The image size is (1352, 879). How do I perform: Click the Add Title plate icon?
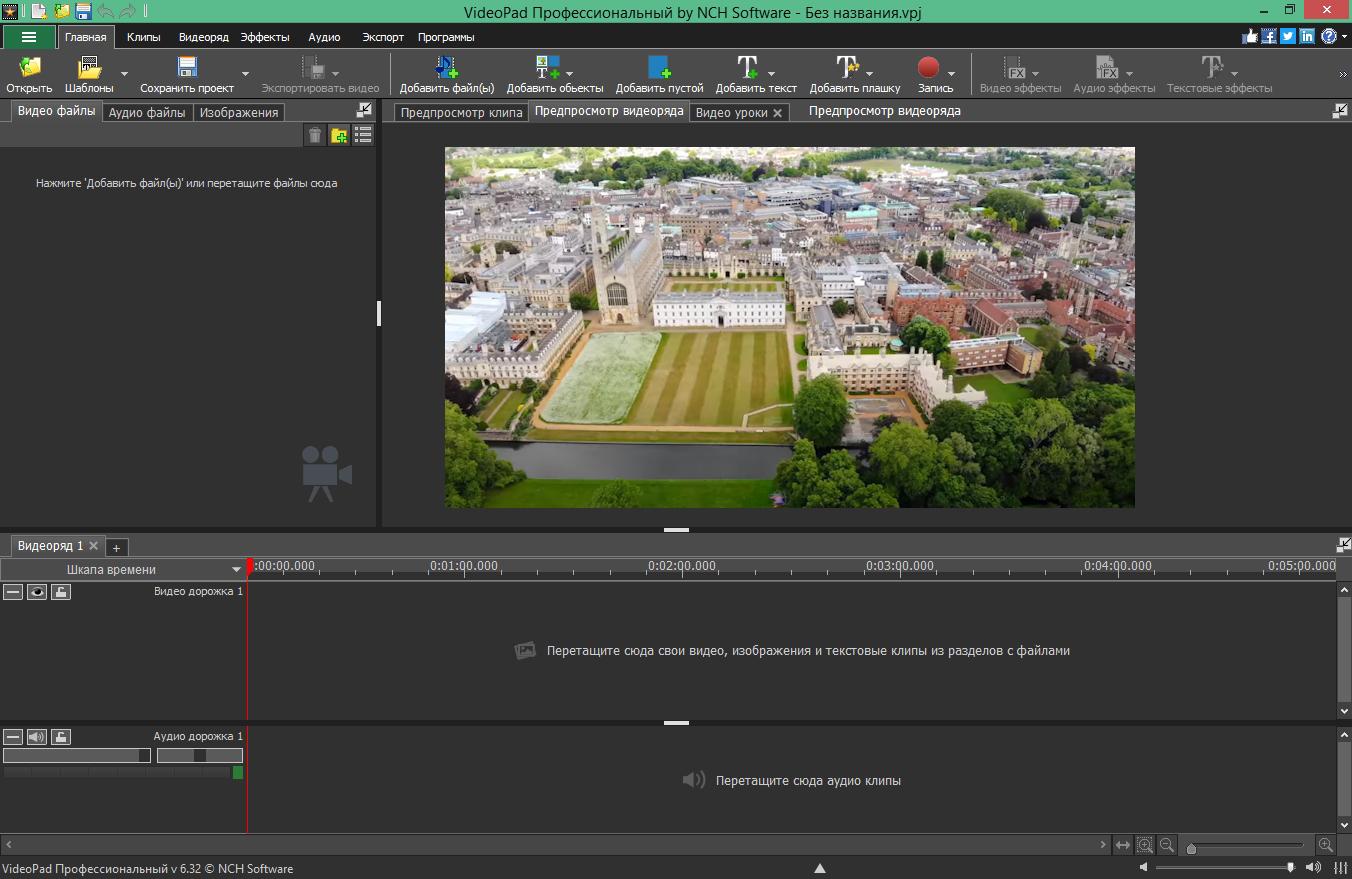click(847, 67)
